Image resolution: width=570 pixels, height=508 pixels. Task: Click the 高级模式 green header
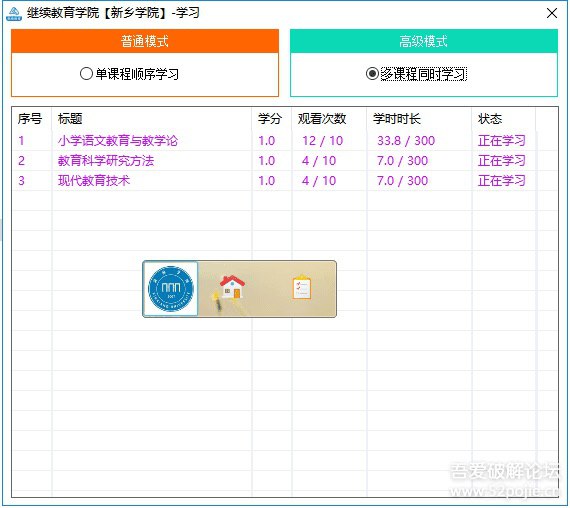(424, 41)
